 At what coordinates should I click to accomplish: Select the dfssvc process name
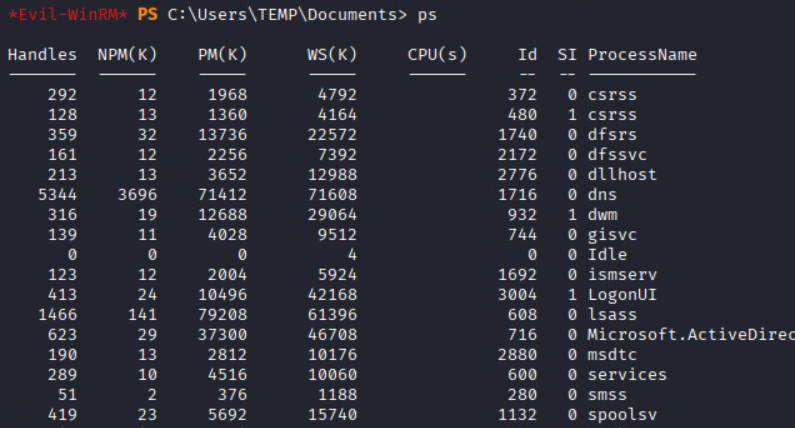[617, 155]
